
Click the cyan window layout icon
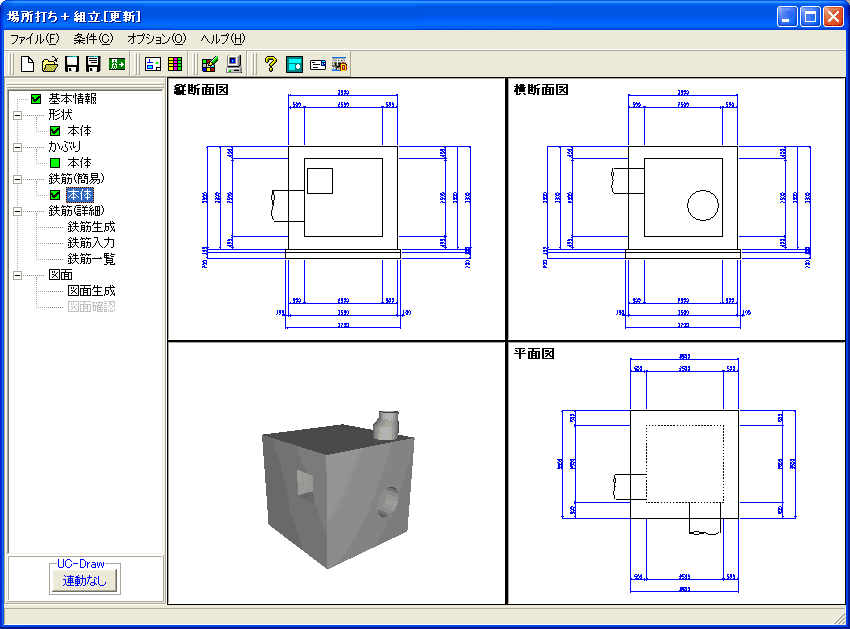pyautogui.click(x=294, y=64)
